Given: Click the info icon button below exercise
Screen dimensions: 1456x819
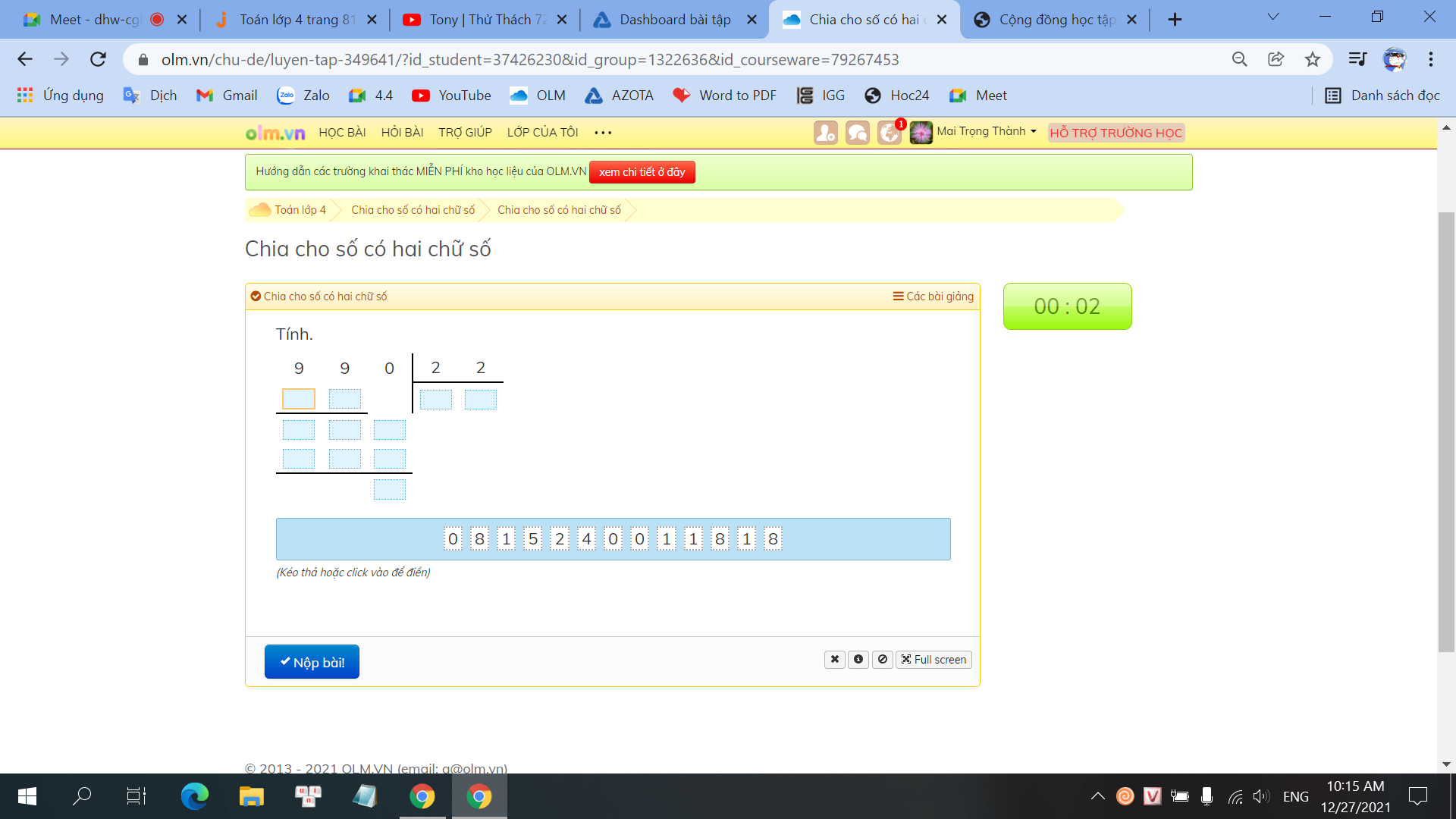Looking at the screenshot, I should click(858, 660).
